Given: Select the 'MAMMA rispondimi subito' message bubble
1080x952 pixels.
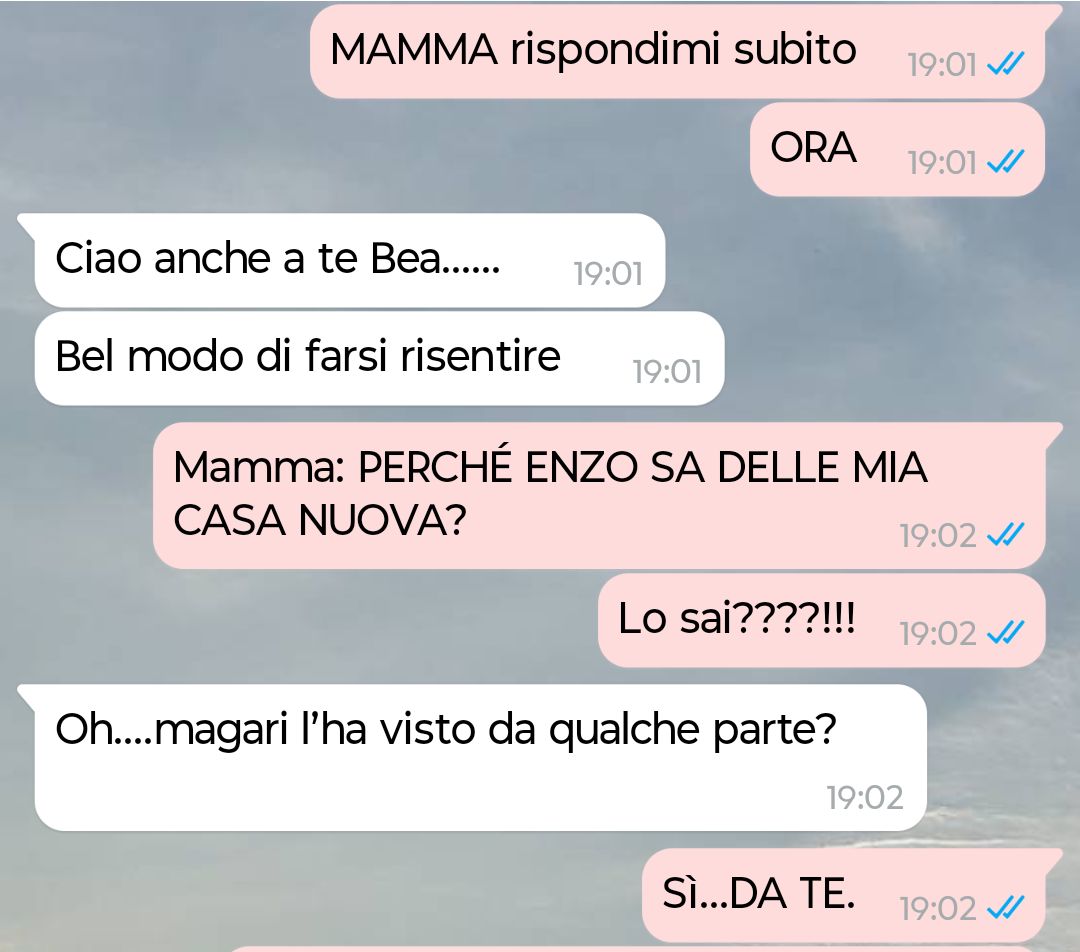Looking at the screenshot, I should (x=678, y=52).
